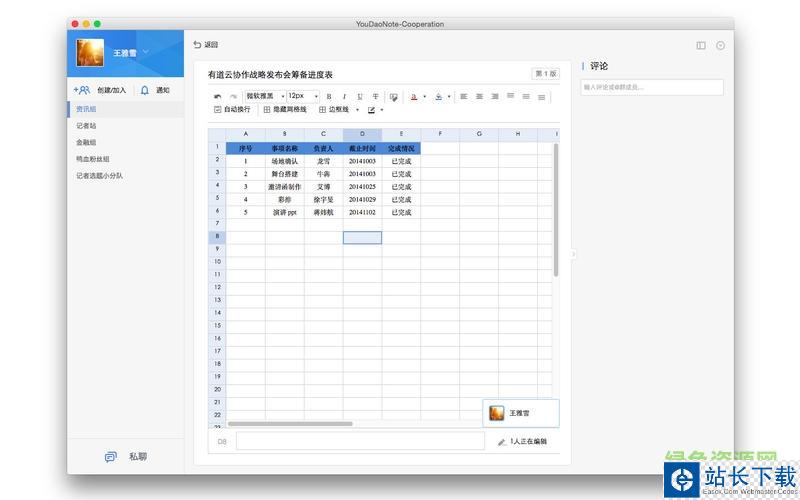The height and width of the screenshot is (500, 800).
Task: Click the underline formatting icon
Action: click(x=360, y=97)
